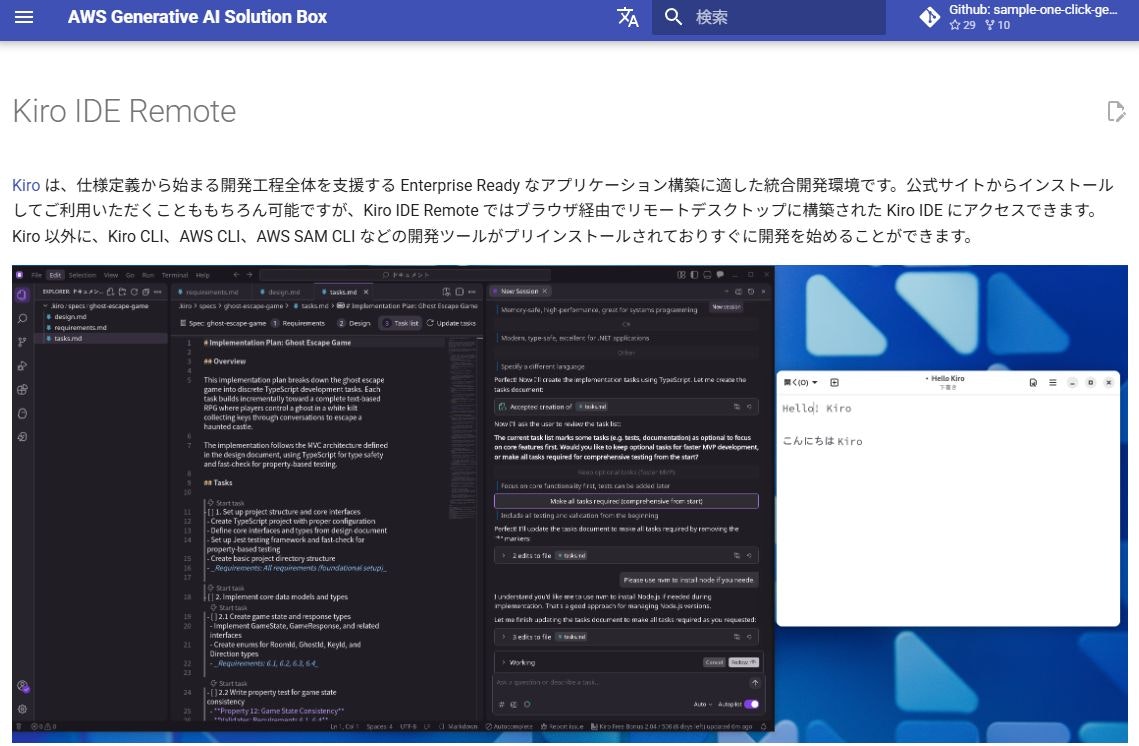The height and width of the screenshot is (746, 1139).
Task: Switch to the design.md editor tab
Action: tap(282, 292)
